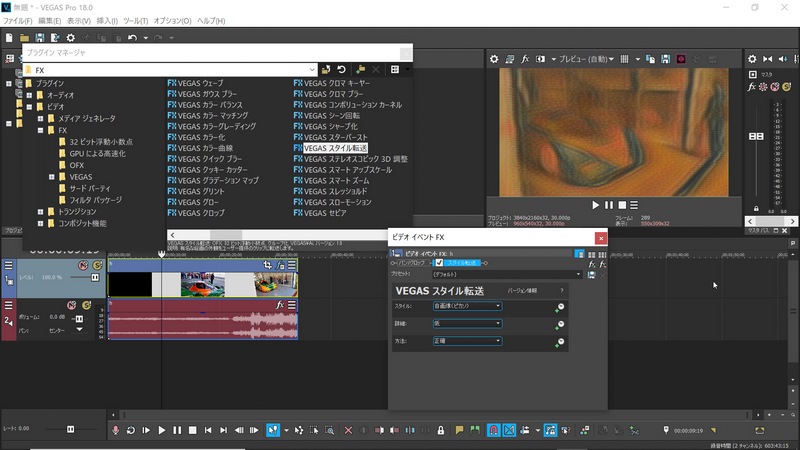
Task: Open the detail level dropdown set to low
Action: 467,323
